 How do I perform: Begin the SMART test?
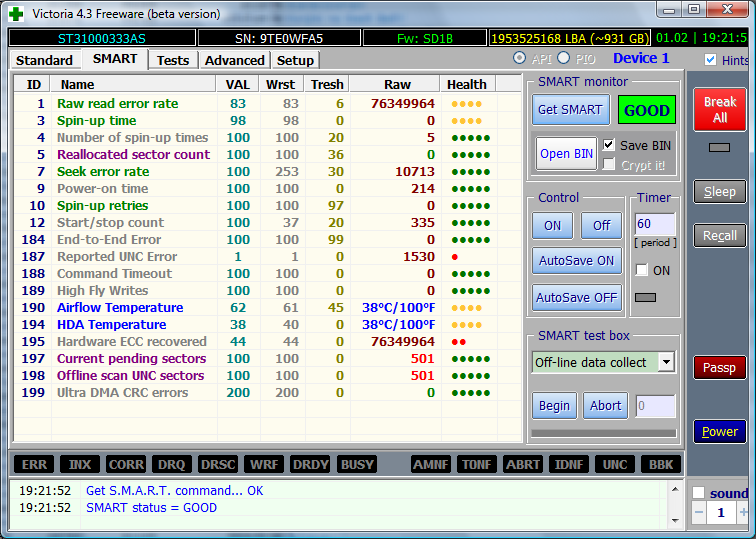click(554, 406)
